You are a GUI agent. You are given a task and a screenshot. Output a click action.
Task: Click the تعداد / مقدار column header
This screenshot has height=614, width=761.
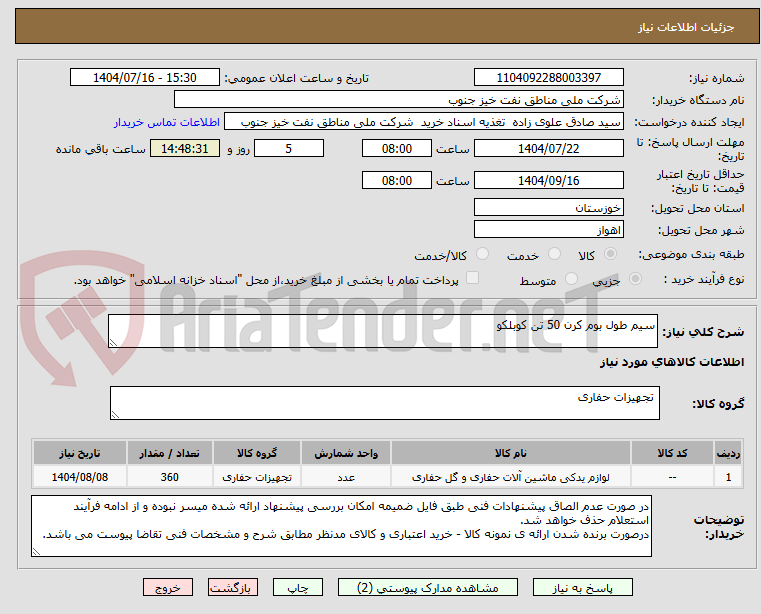169,453
